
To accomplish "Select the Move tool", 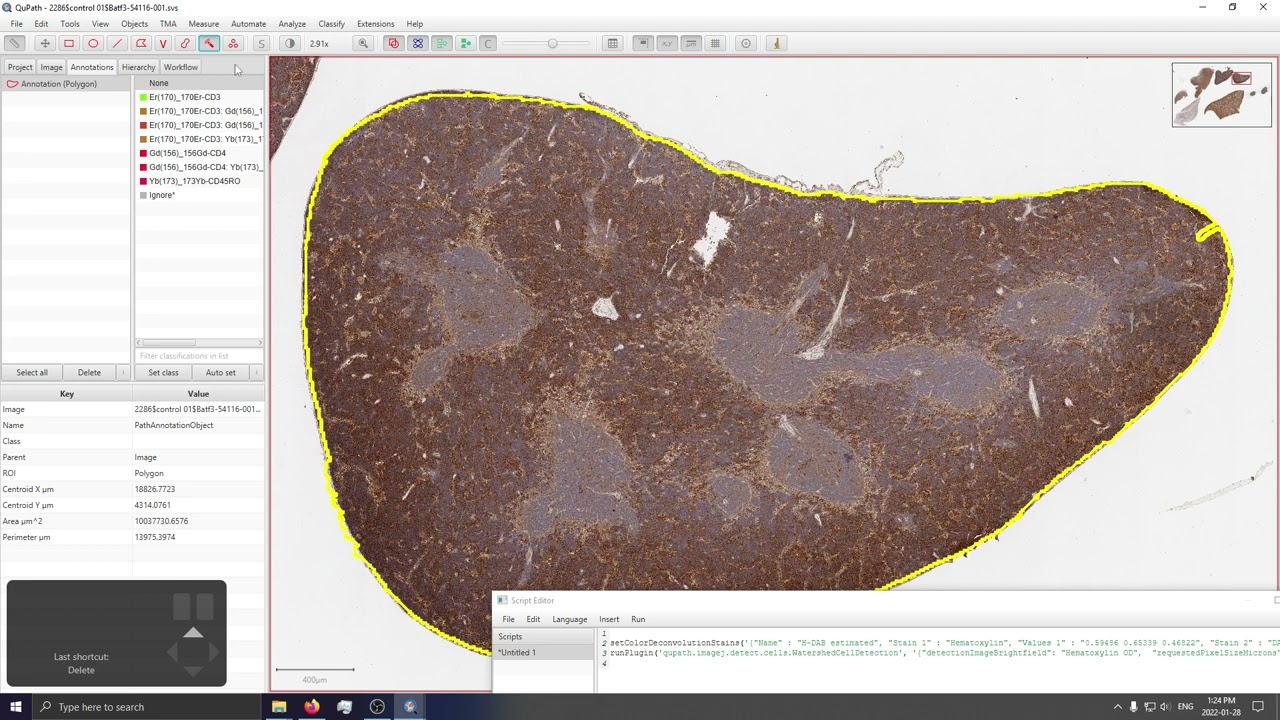I will [45, 43].
